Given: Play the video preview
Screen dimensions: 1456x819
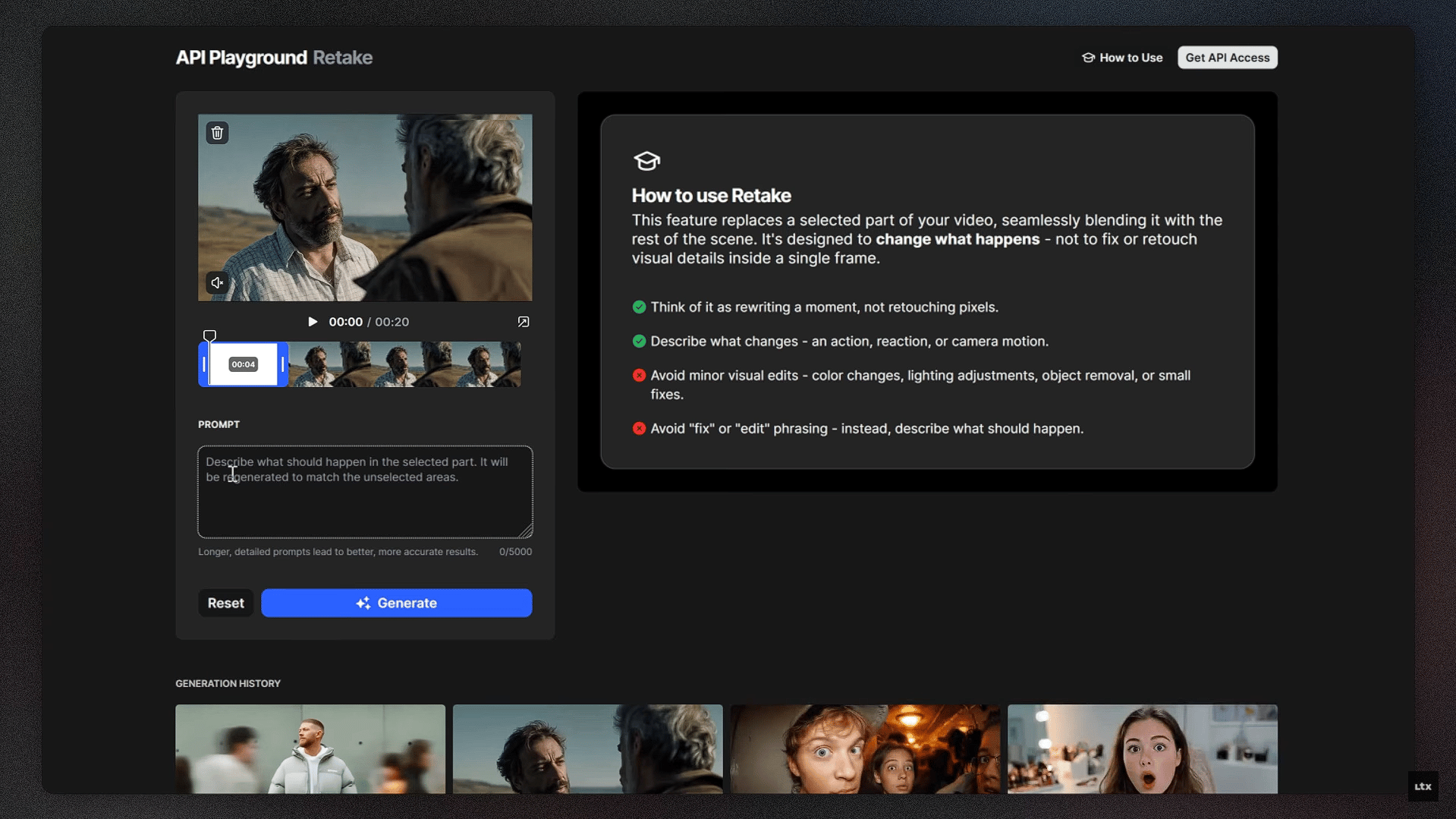Looking at the screenshot, I should (x=313, y=322).
